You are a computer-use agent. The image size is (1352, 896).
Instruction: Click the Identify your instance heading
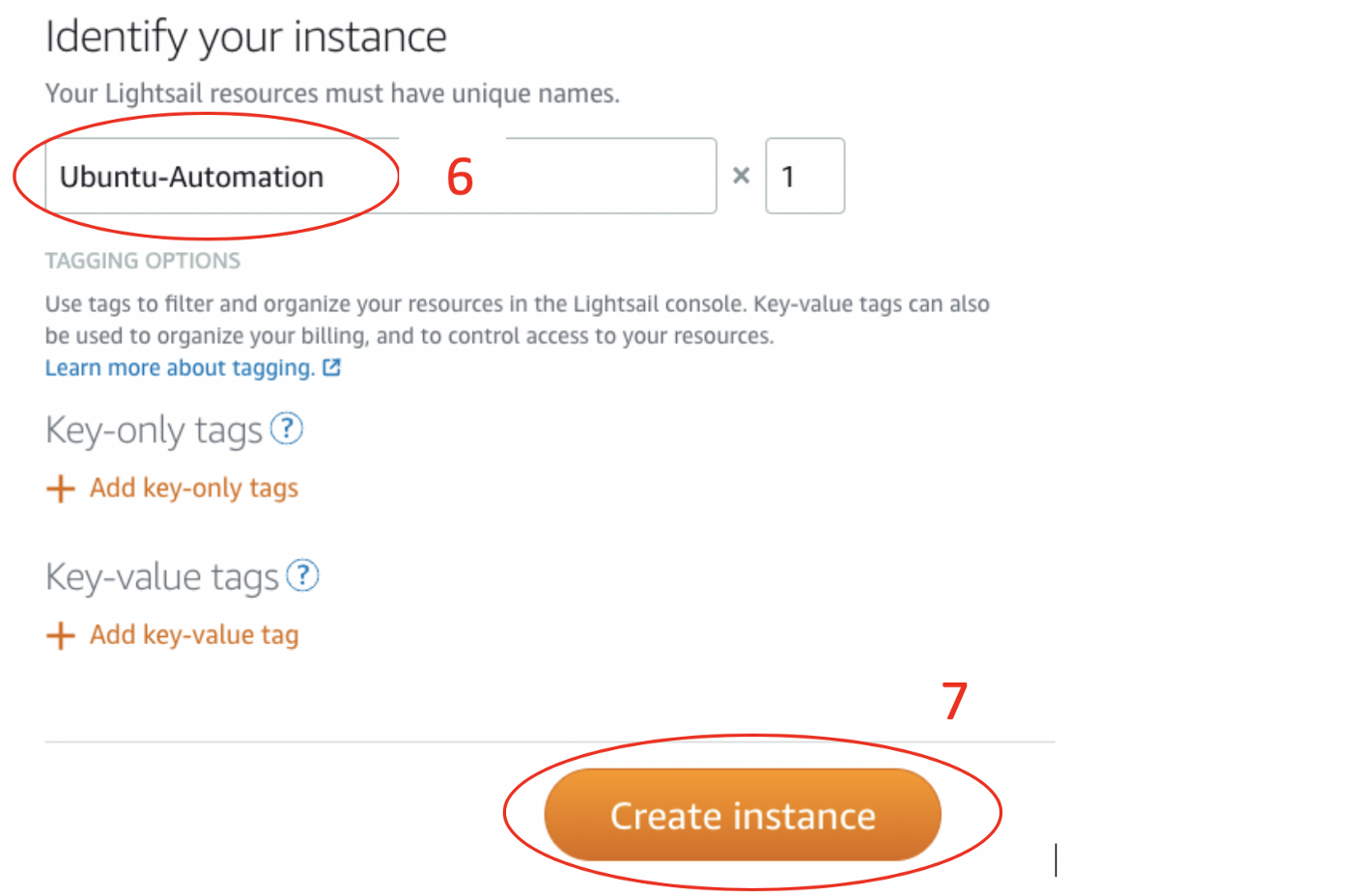246,38
